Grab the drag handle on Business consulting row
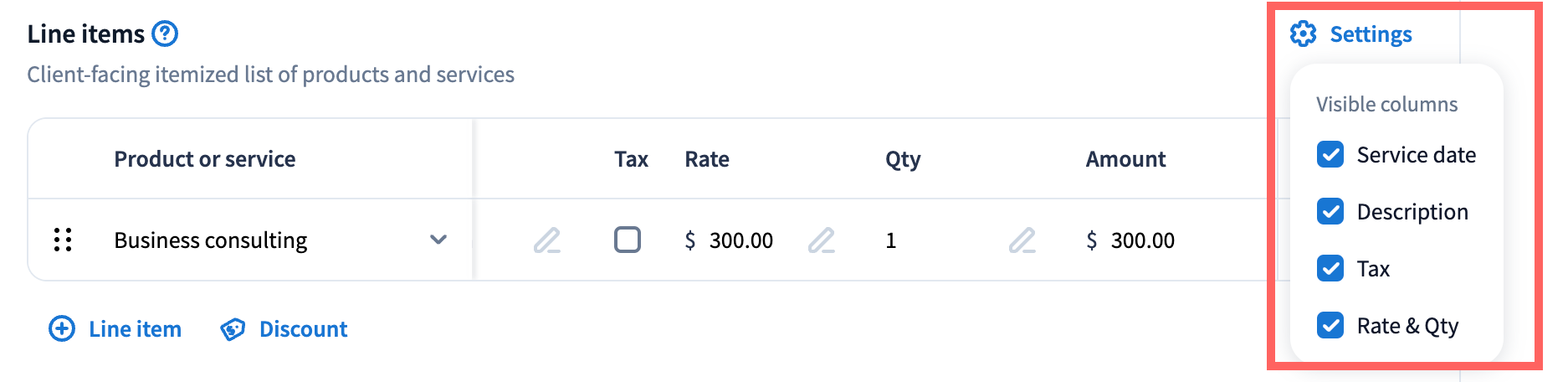Image resolution: width=1568 pixels, height=382 pixels. pyautogui.click(x=63, y=240)
